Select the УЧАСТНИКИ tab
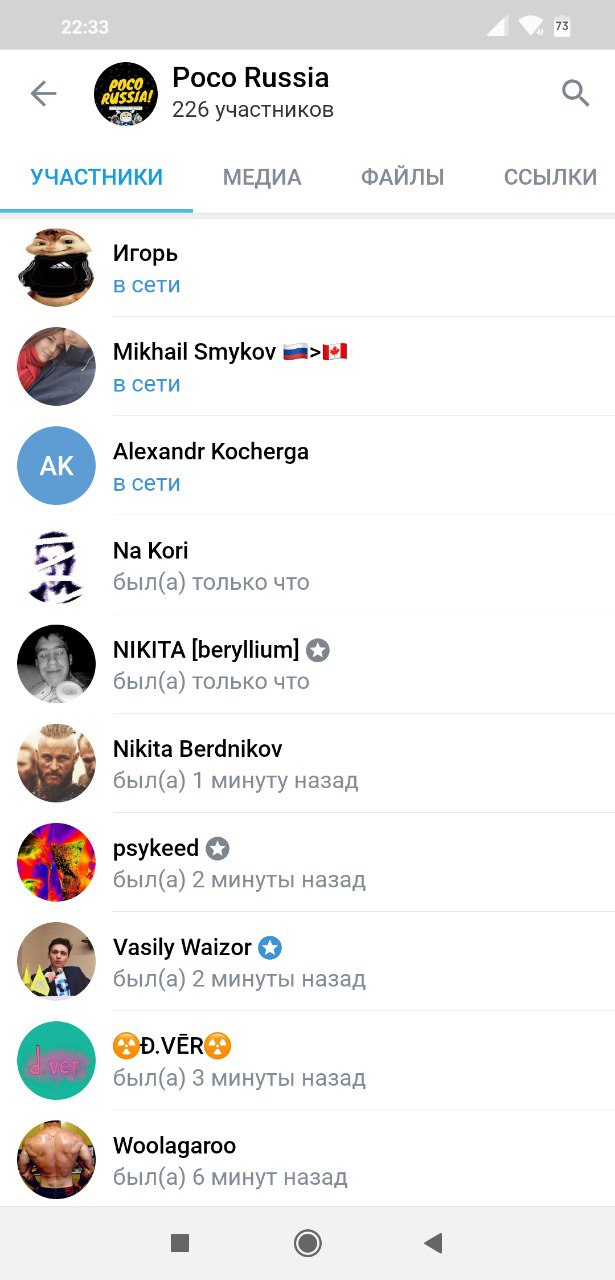This screenshot has height=1280, width=615. tap(97, 178)
